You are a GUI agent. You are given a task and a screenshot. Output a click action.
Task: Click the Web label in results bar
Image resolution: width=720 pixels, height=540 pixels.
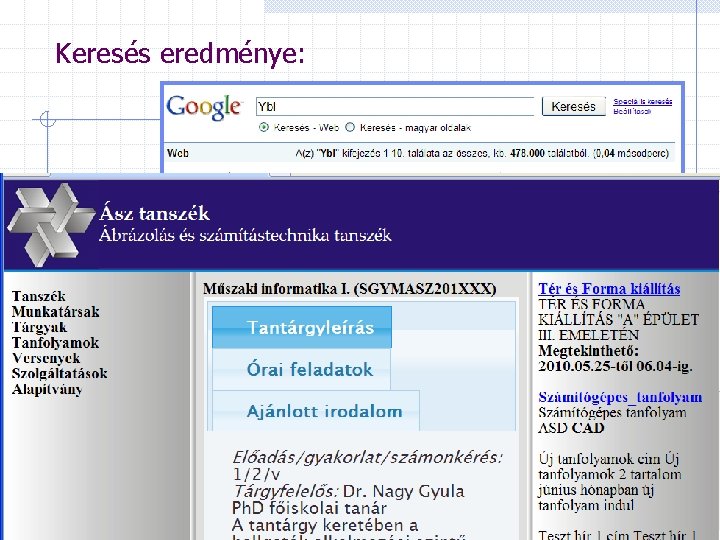(x=177, y=153)
